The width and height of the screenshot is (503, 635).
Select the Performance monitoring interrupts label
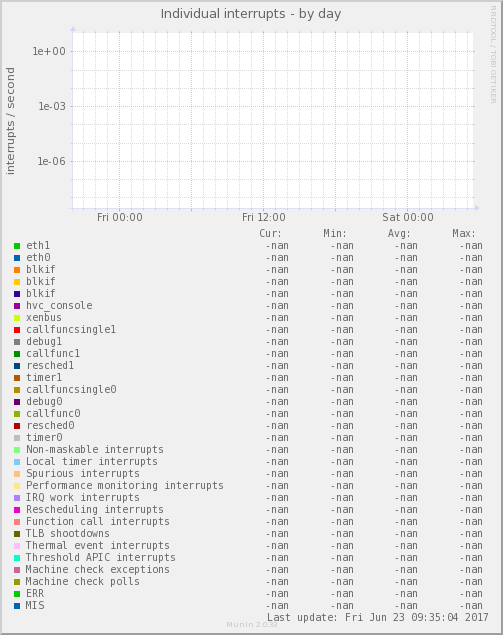pos(125,486)
